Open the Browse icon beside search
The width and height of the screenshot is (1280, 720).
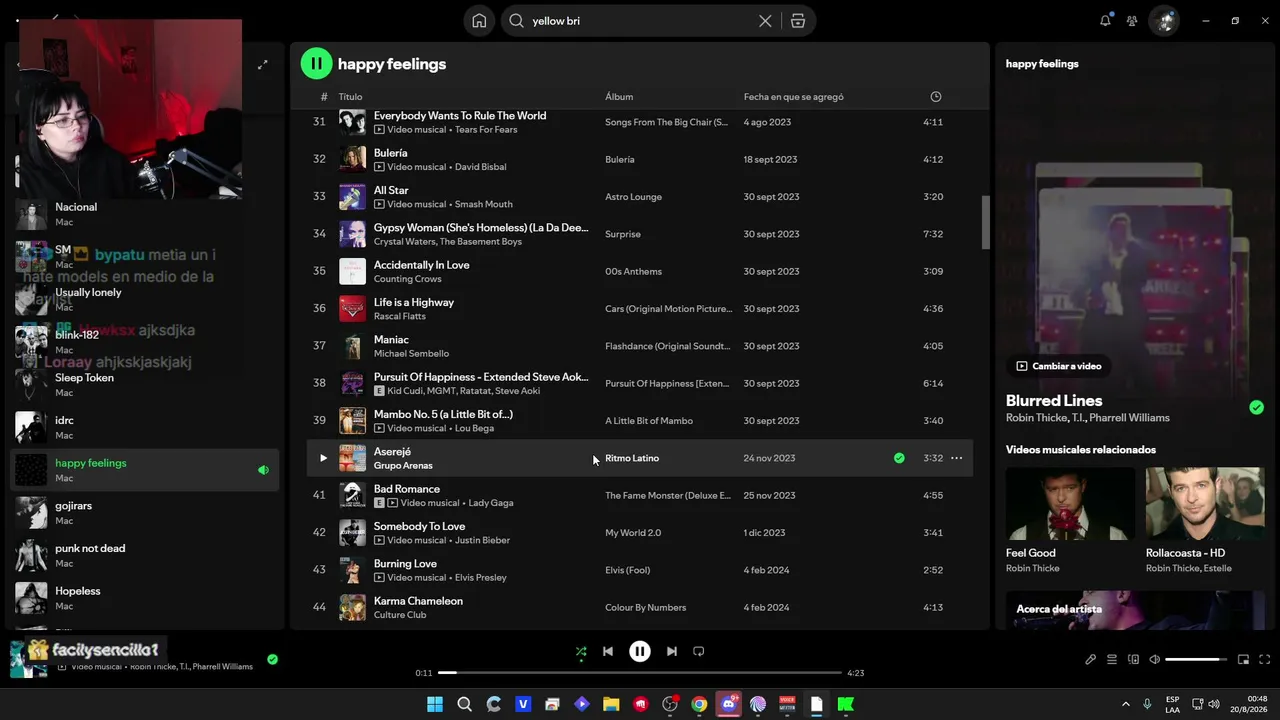(798, 21)
